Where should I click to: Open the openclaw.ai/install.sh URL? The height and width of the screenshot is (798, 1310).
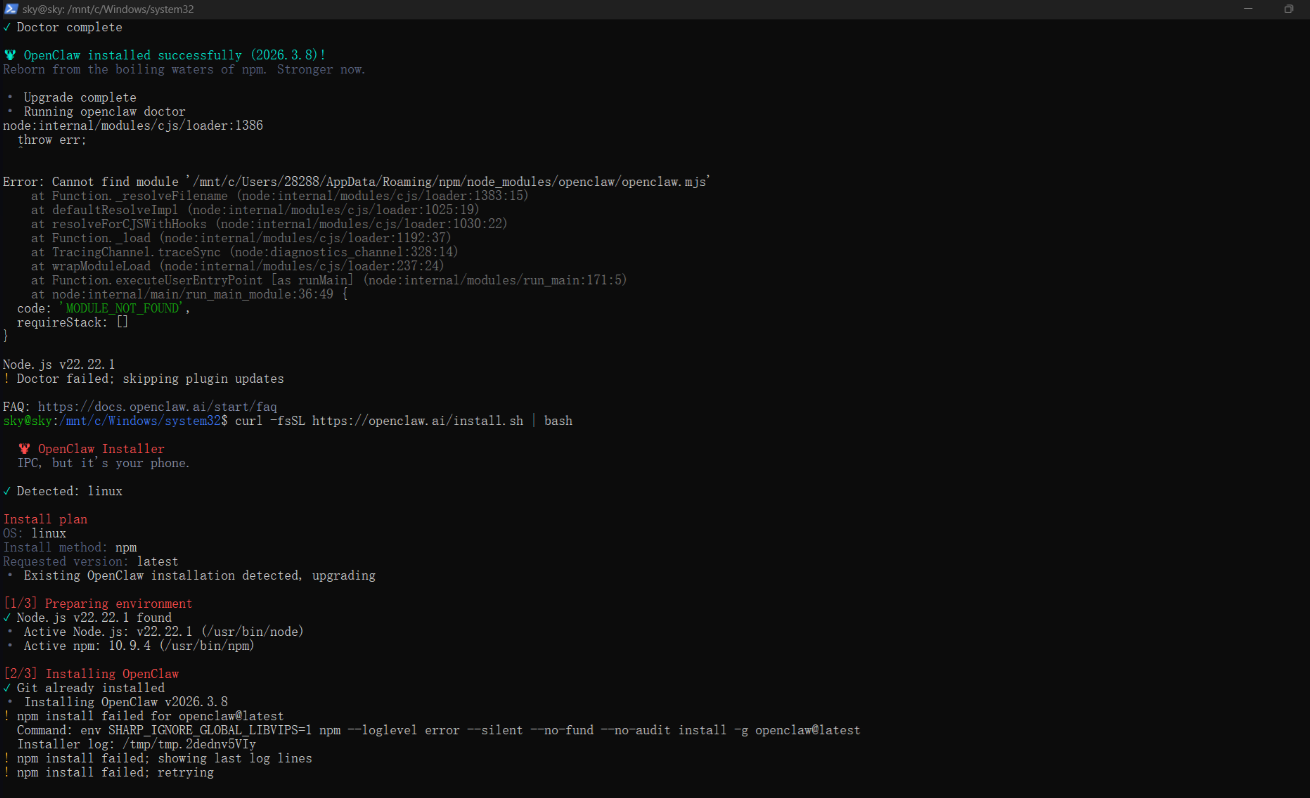417,421
